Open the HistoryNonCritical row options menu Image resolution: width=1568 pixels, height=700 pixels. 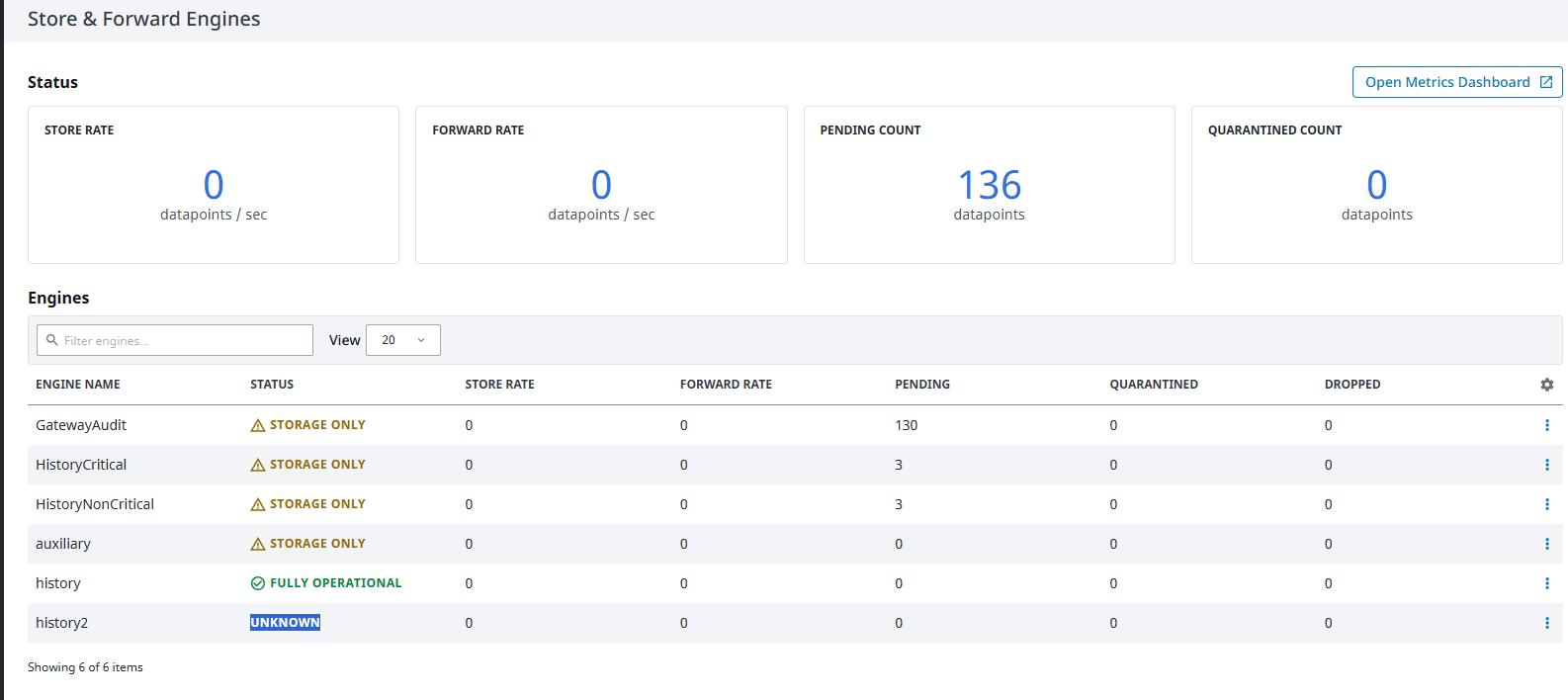click(1547, 504)
